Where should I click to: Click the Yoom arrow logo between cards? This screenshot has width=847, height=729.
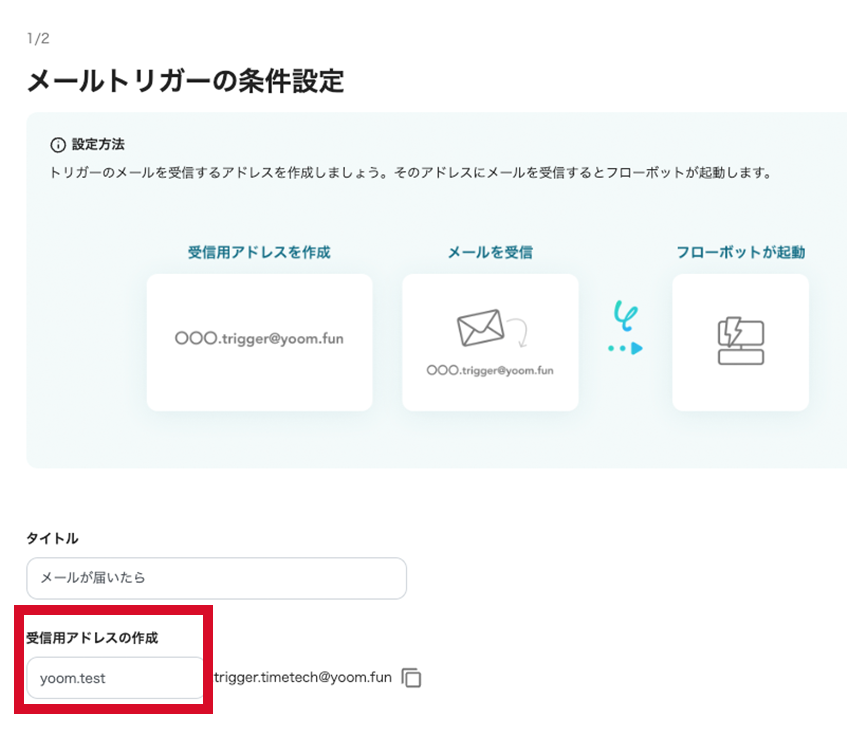(x=626, y=327)
